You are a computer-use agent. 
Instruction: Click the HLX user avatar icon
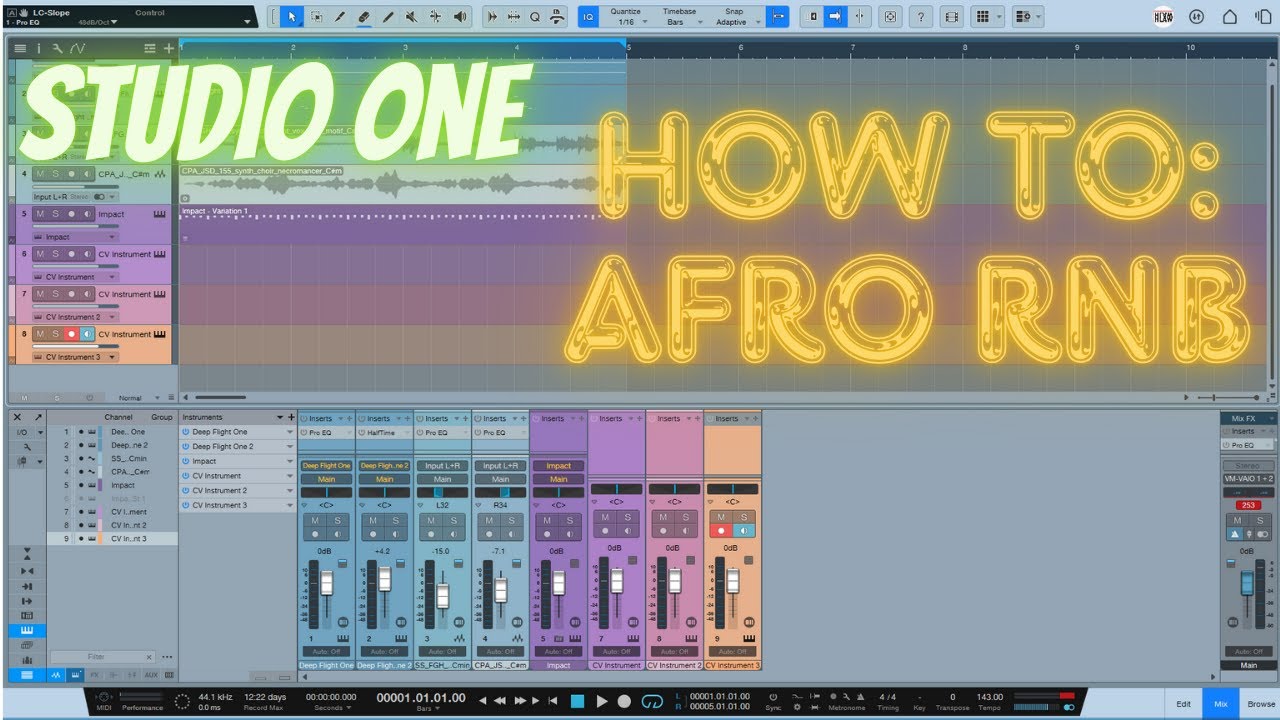1162,17
